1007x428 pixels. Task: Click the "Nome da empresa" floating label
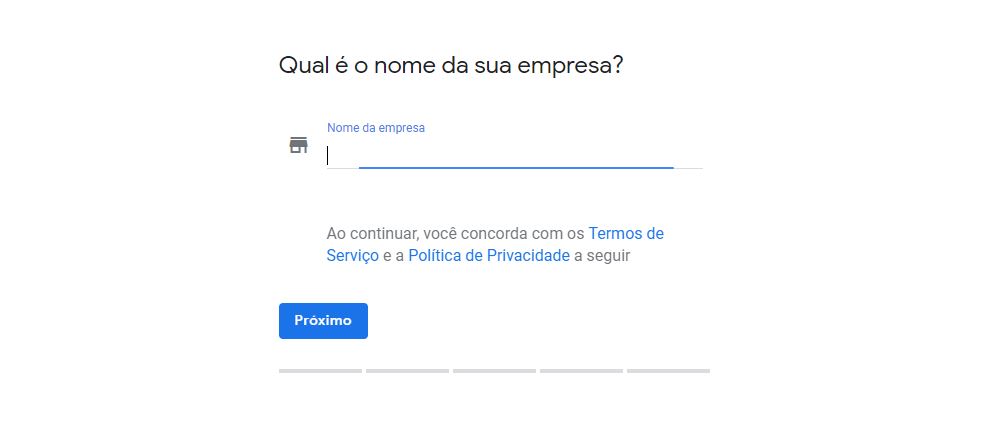click(x=376, y=128)
